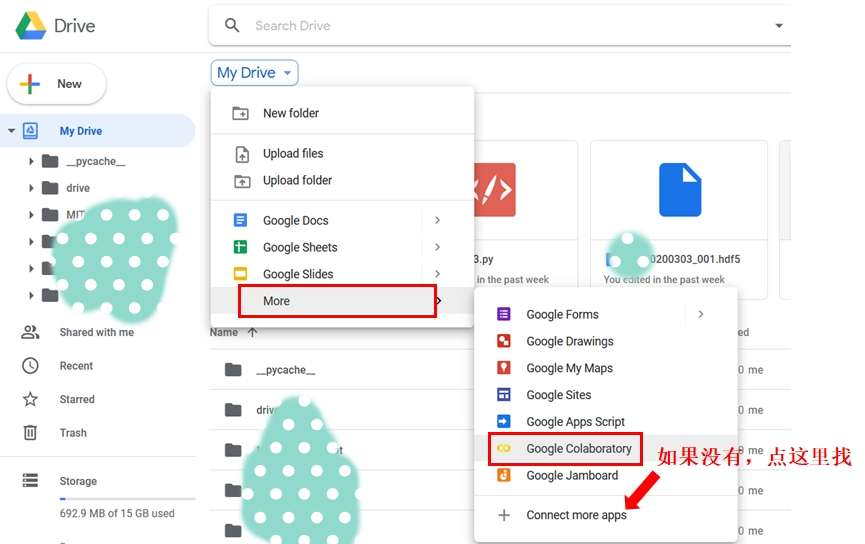Click the red Google Drawings icon

pos(504,341)
